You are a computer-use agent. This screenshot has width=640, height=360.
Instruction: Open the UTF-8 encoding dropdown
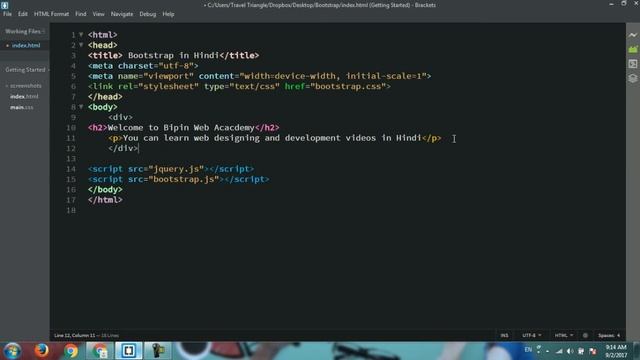(x=531, y=336)
